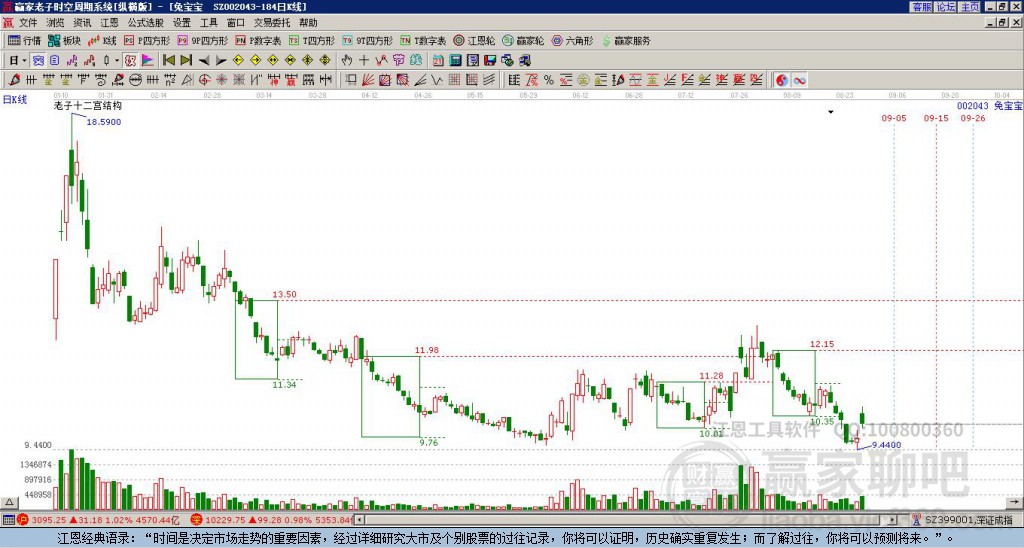Click the percent sign % tool
The width and height of the screenshot is (1024, 548).
click(x=549, y=80)
